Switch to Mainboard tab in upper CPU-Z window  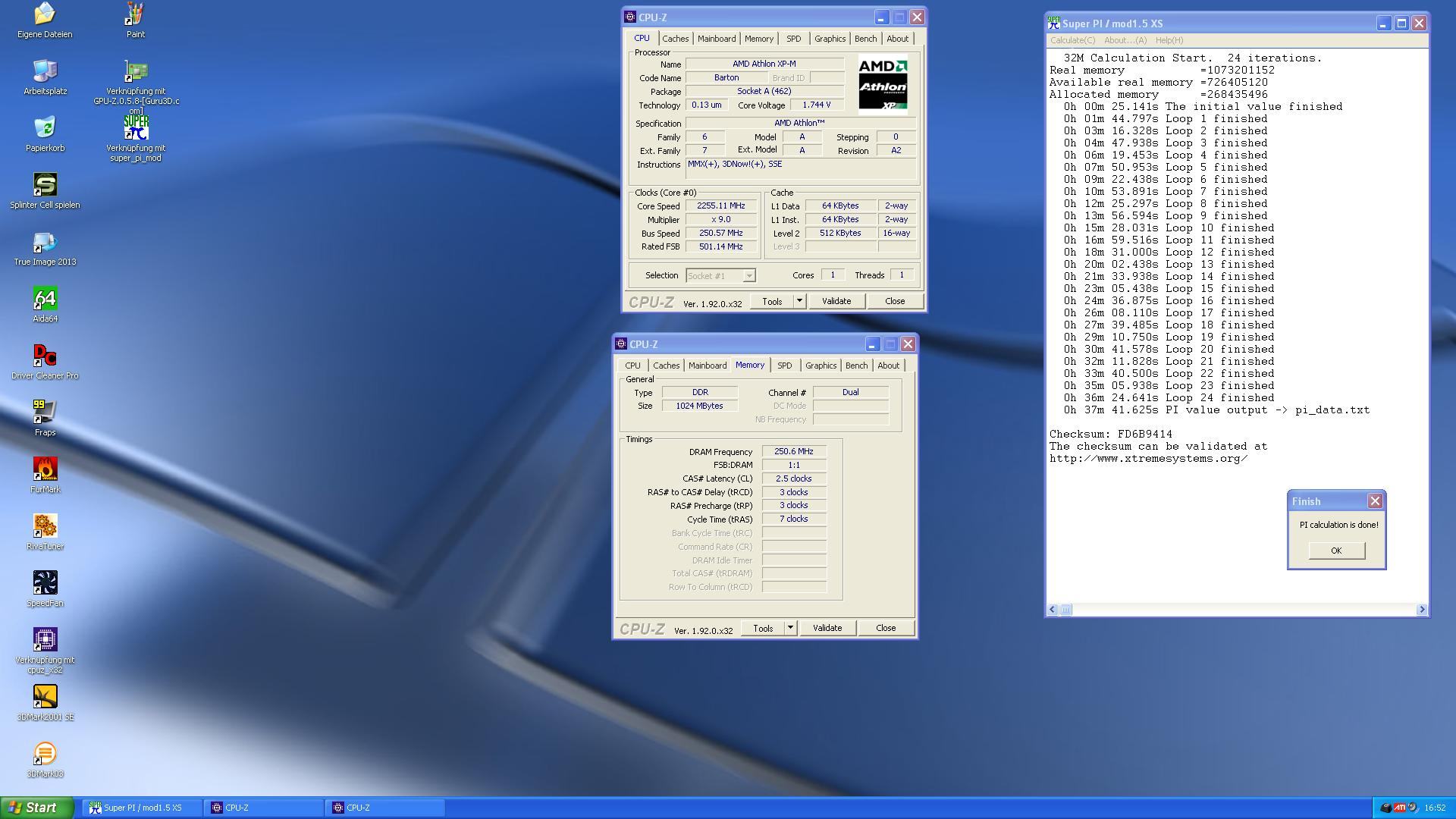717,39
